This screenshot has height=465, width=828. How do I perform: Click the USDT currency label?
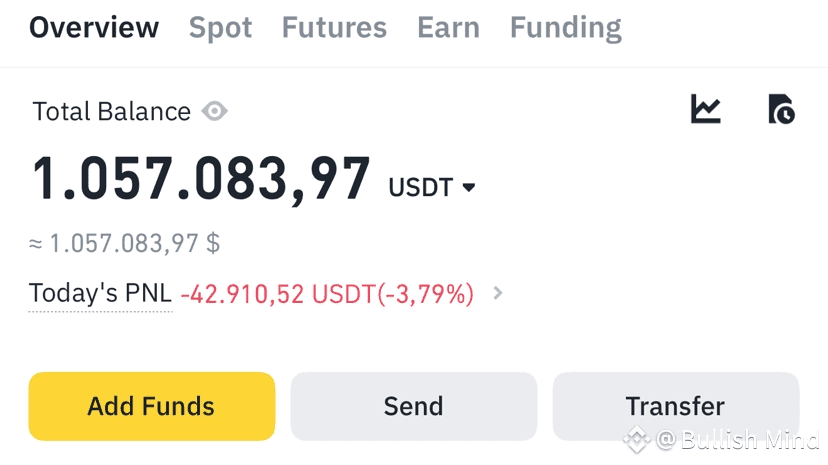(x=420, y=187)
